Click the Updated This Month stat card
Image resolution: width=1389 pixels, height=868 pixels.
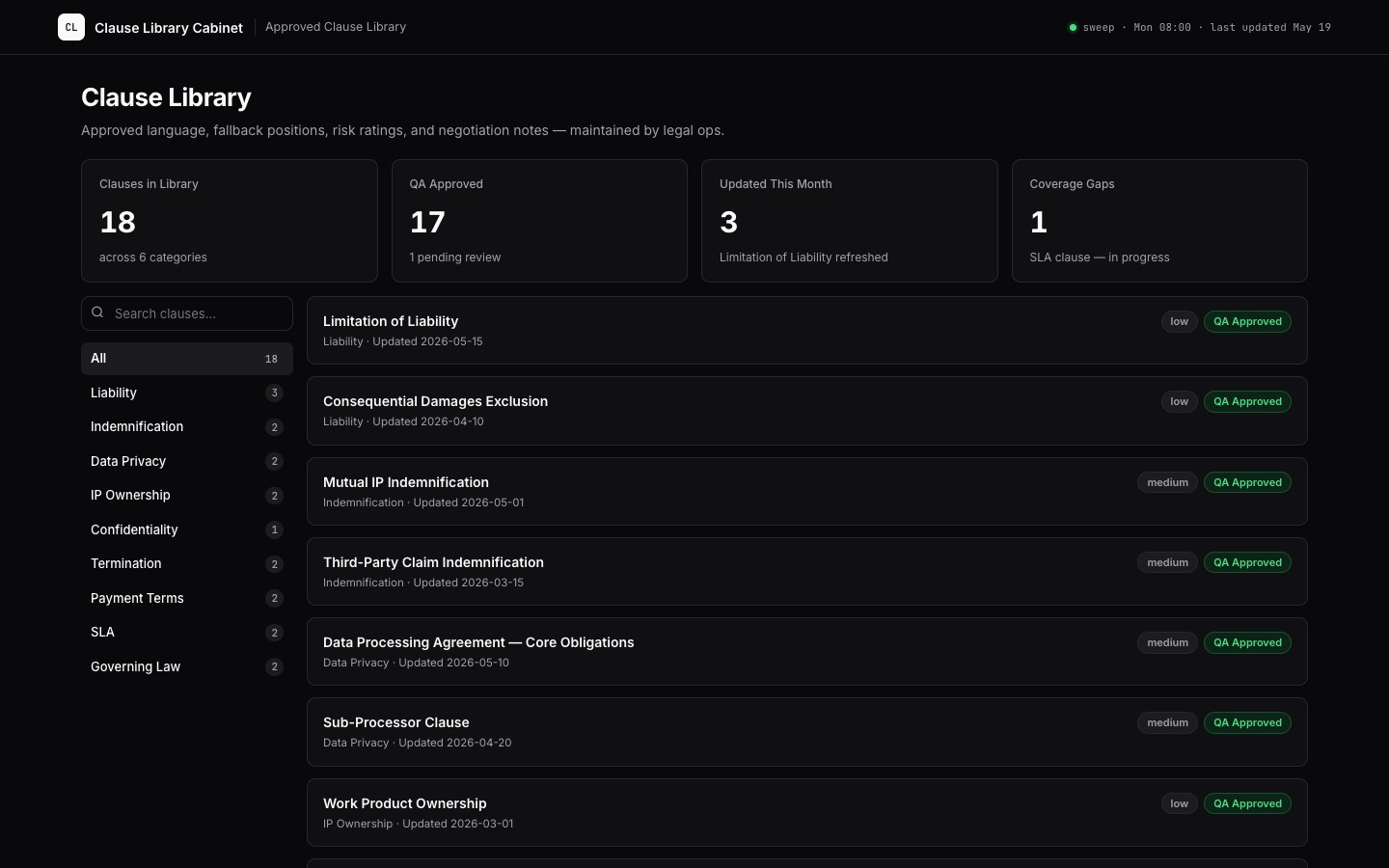pyautogui.click(x=850, y=221)
